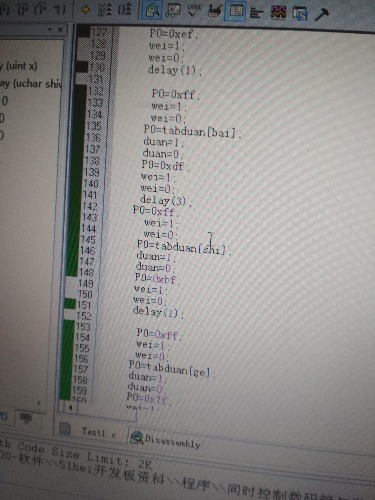Enable trace recording toolbar icon
Image resolution: width=375 pixels, height=500 pixels.
(105, 10)
